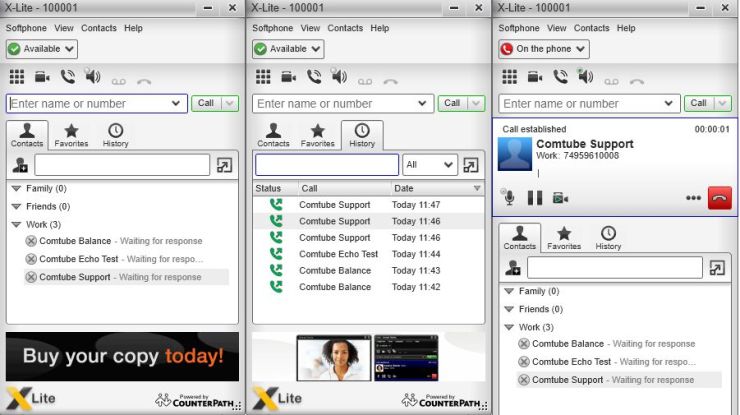Image resolution: width=740 pixels, height=415 pixels.
Task: Detach the contacts panel in the left window
Action: (x=224, y=165)
